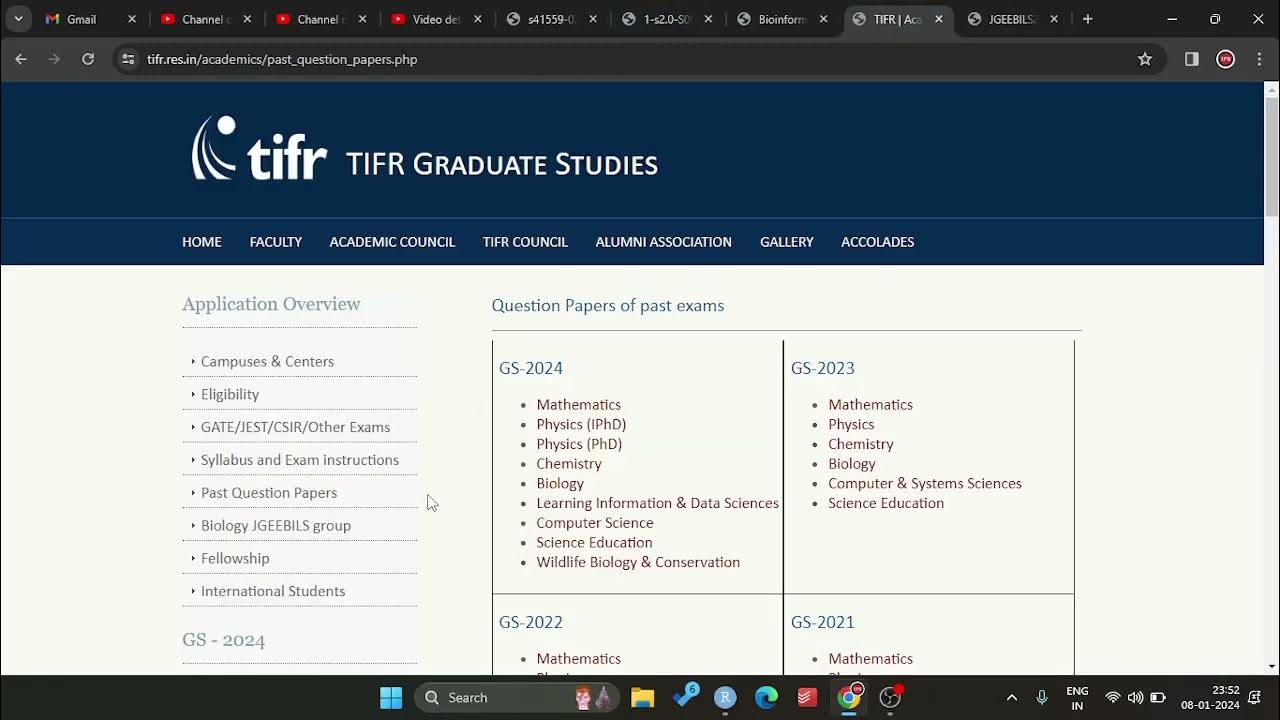
Task: Switch to Bioinformatics tab
Action: pos(783,19)
